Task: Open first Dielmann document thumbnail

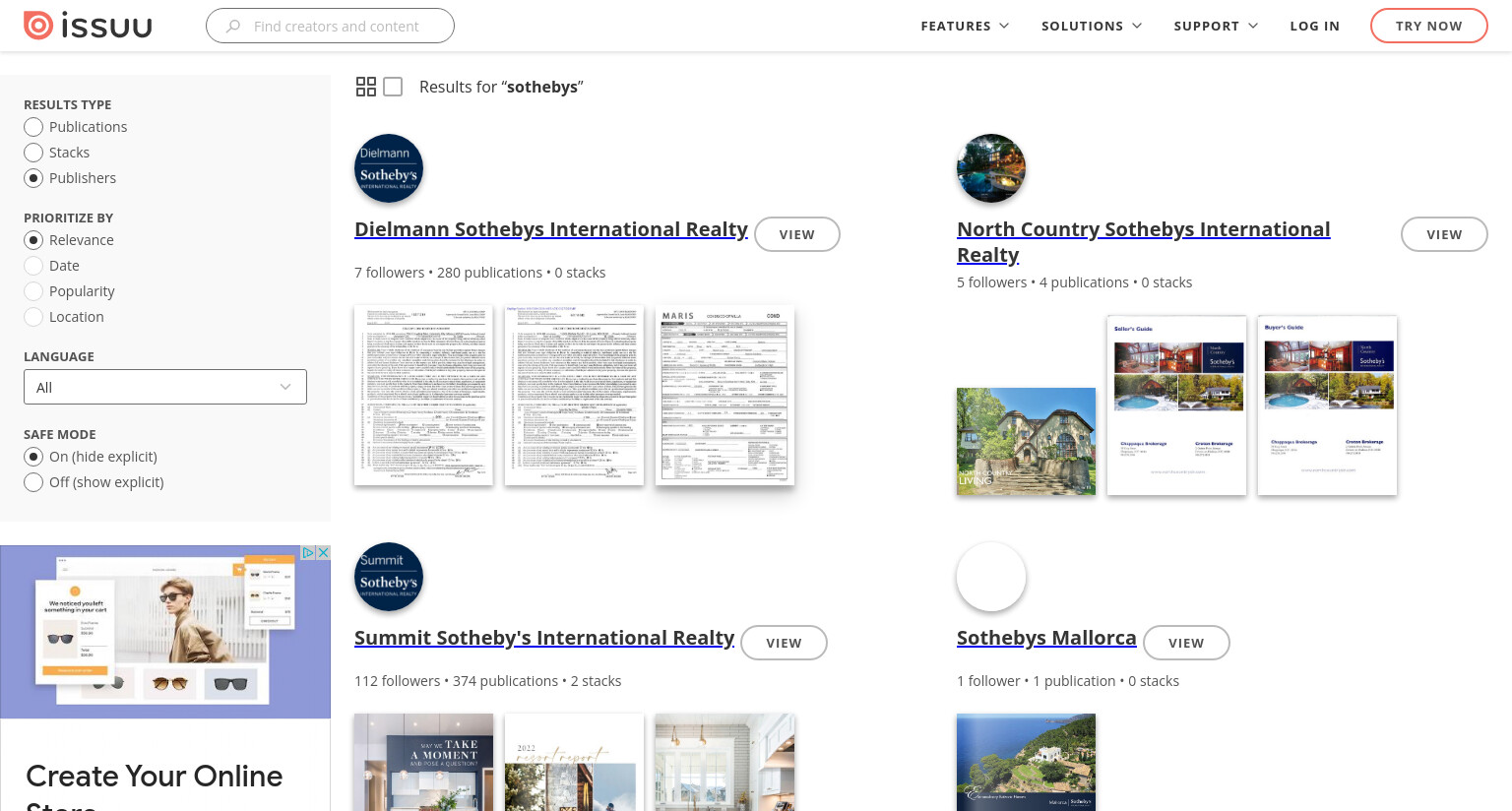Action: click(423, 396)
